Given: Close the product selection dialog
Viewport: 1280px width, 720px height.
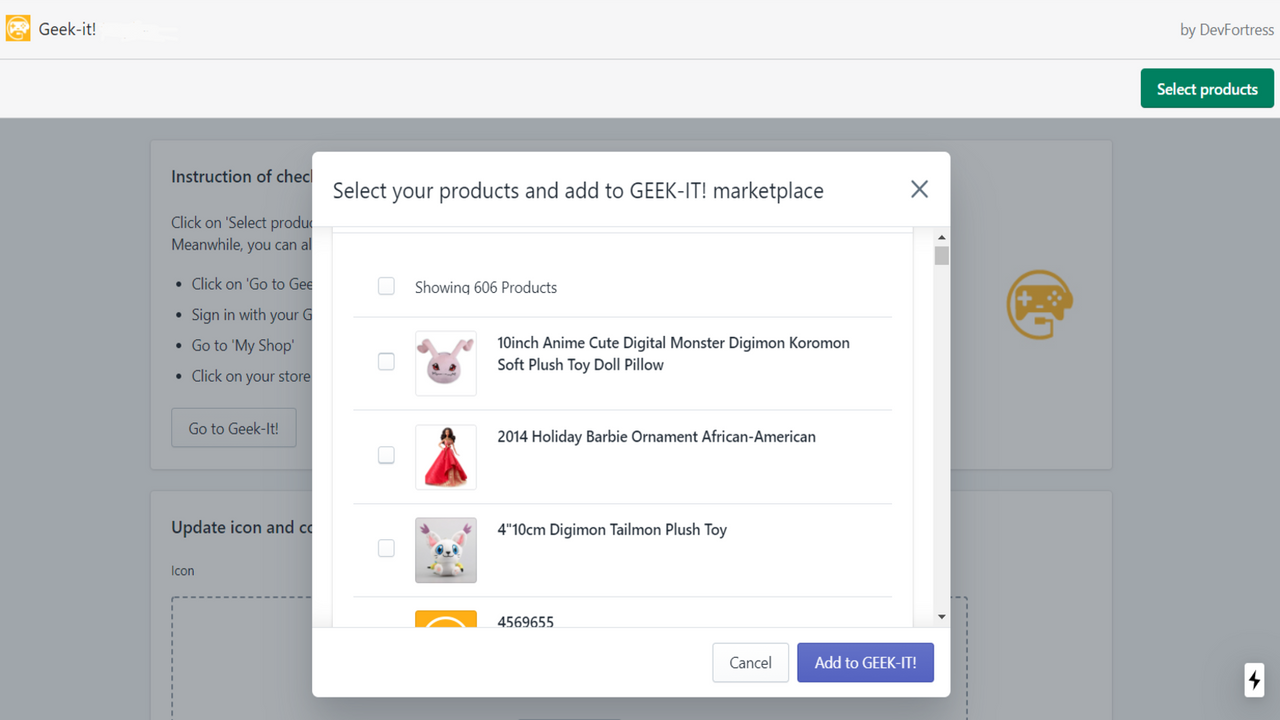Looking at the screenshot, I should click(919, 189).
